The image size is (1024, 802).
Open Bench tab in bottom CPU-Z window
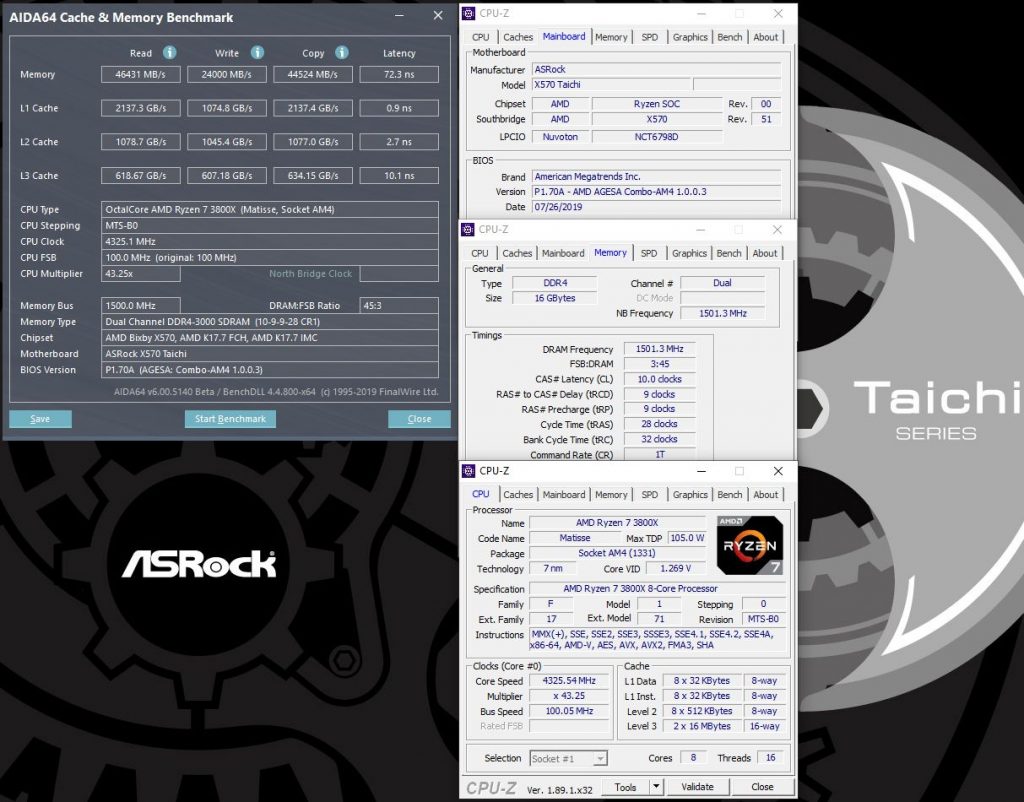[x=729, y=495]
